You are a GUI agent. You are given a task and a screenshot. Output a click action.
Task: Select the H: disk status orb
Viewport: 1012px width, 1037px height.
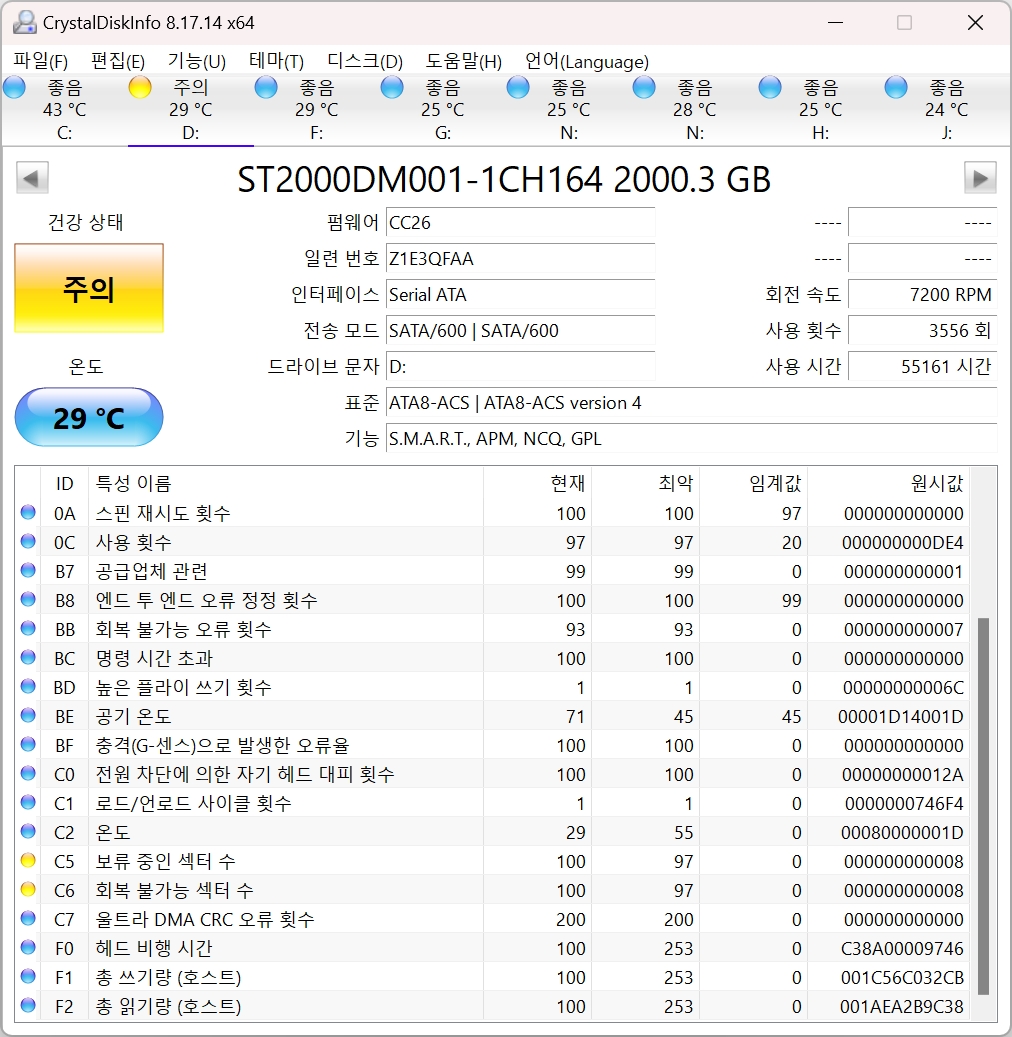click(771, 88)
